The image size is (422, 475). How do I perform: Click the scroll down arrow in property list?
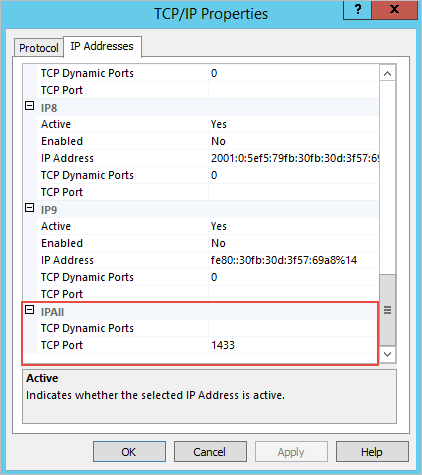387,354
